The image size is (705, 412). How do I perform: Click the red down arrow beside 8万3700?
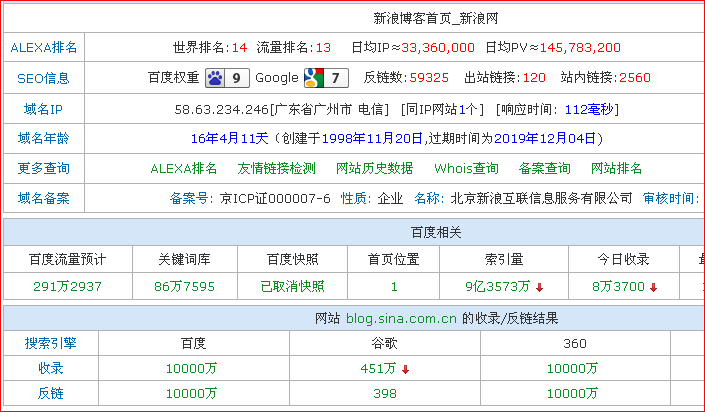point(654,287)
